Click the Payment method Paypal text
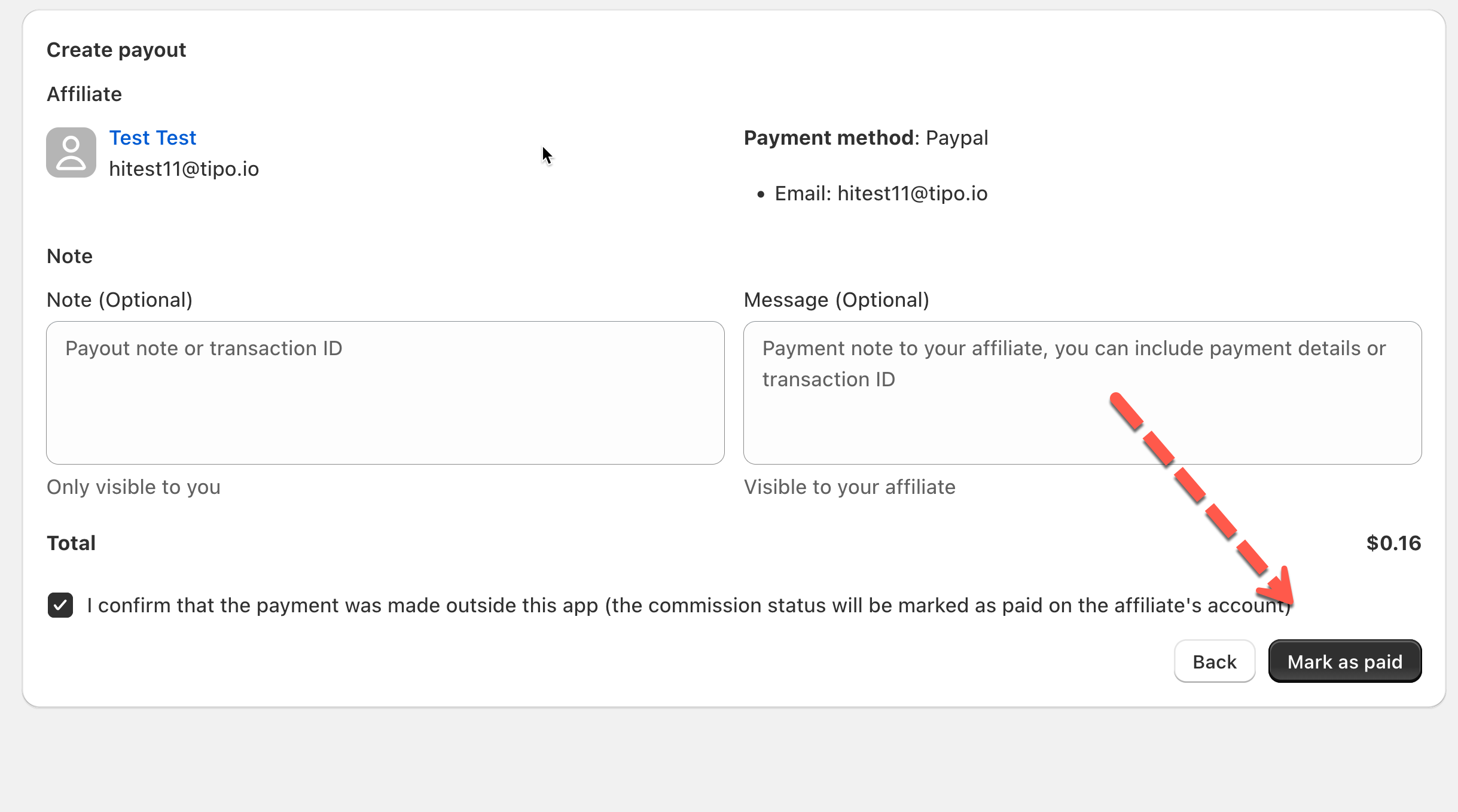The height and width of the screenshot is (812, 1458). click(865, 138)
